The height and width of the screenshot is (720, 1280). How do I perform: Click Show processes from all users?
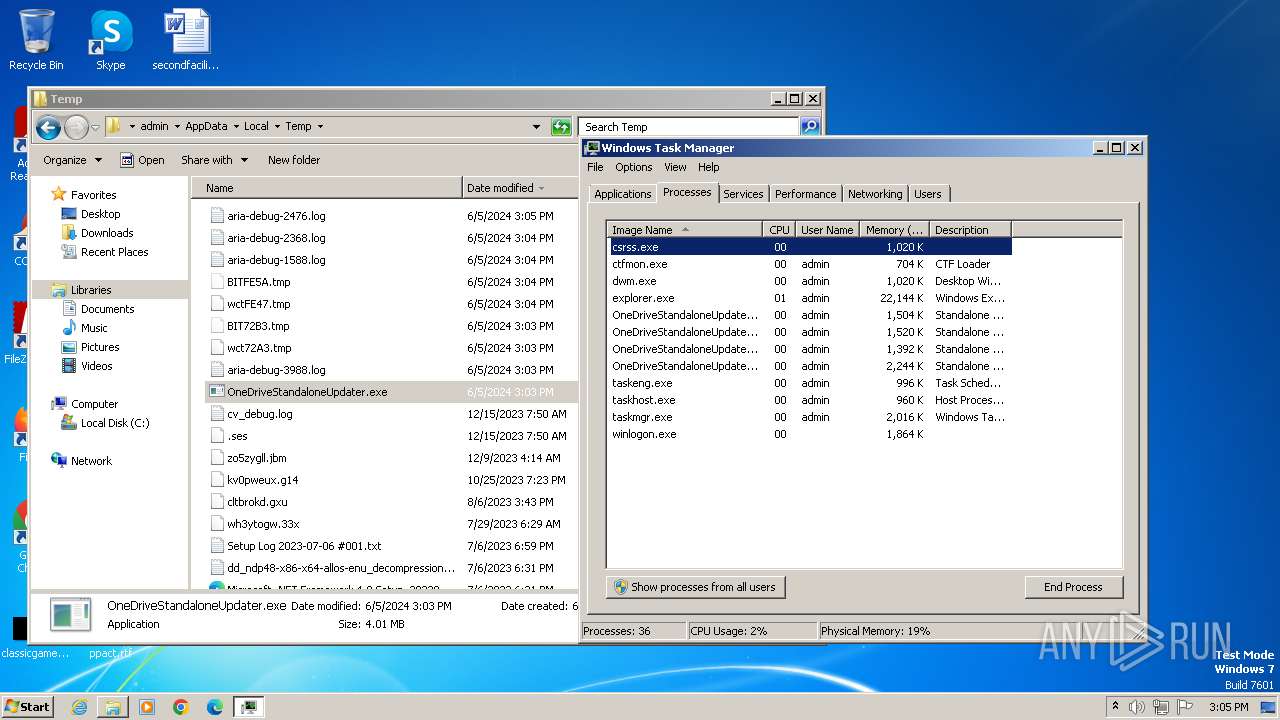point(695,587)
